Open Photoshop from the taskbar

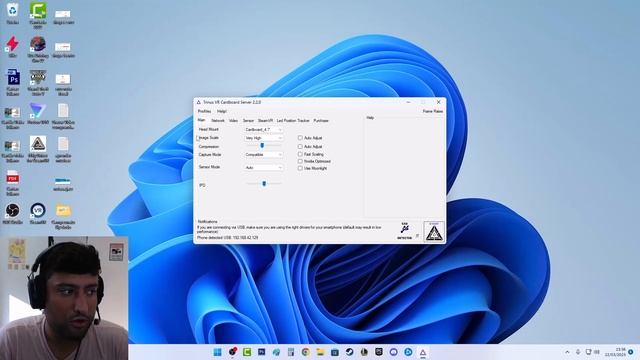(262, 352)
